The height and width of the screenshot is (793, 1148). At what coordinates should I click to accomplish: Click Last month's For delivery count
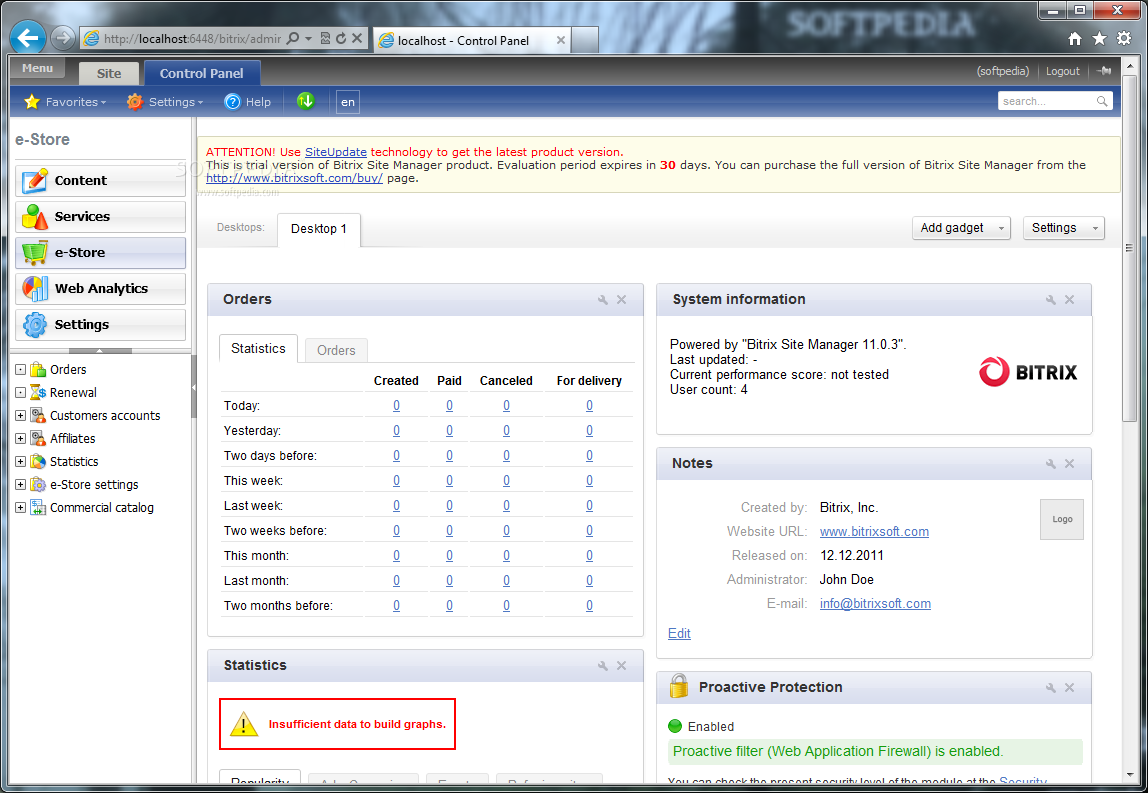(x=589, y=581)
